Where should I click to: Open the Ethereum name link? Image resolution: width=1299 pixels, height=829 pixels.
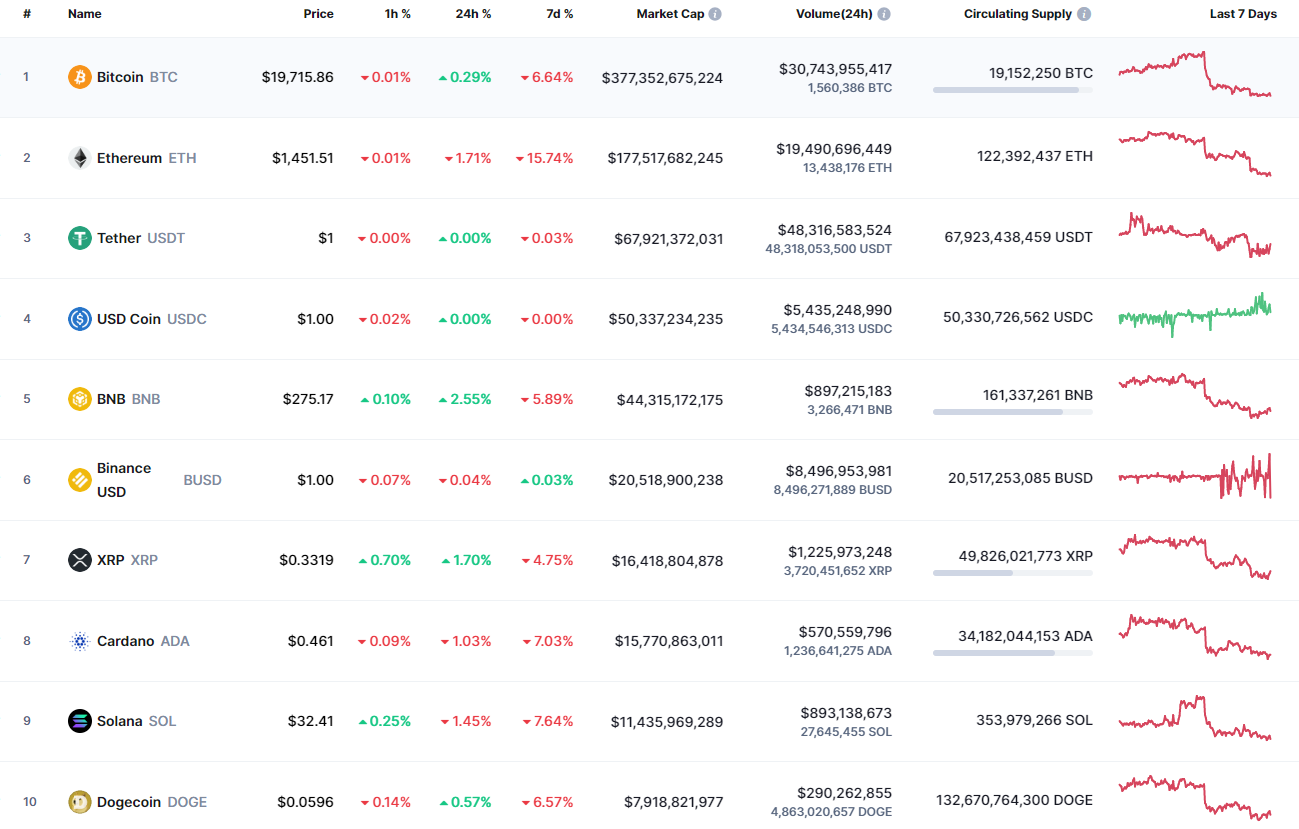tap(128, 157)
